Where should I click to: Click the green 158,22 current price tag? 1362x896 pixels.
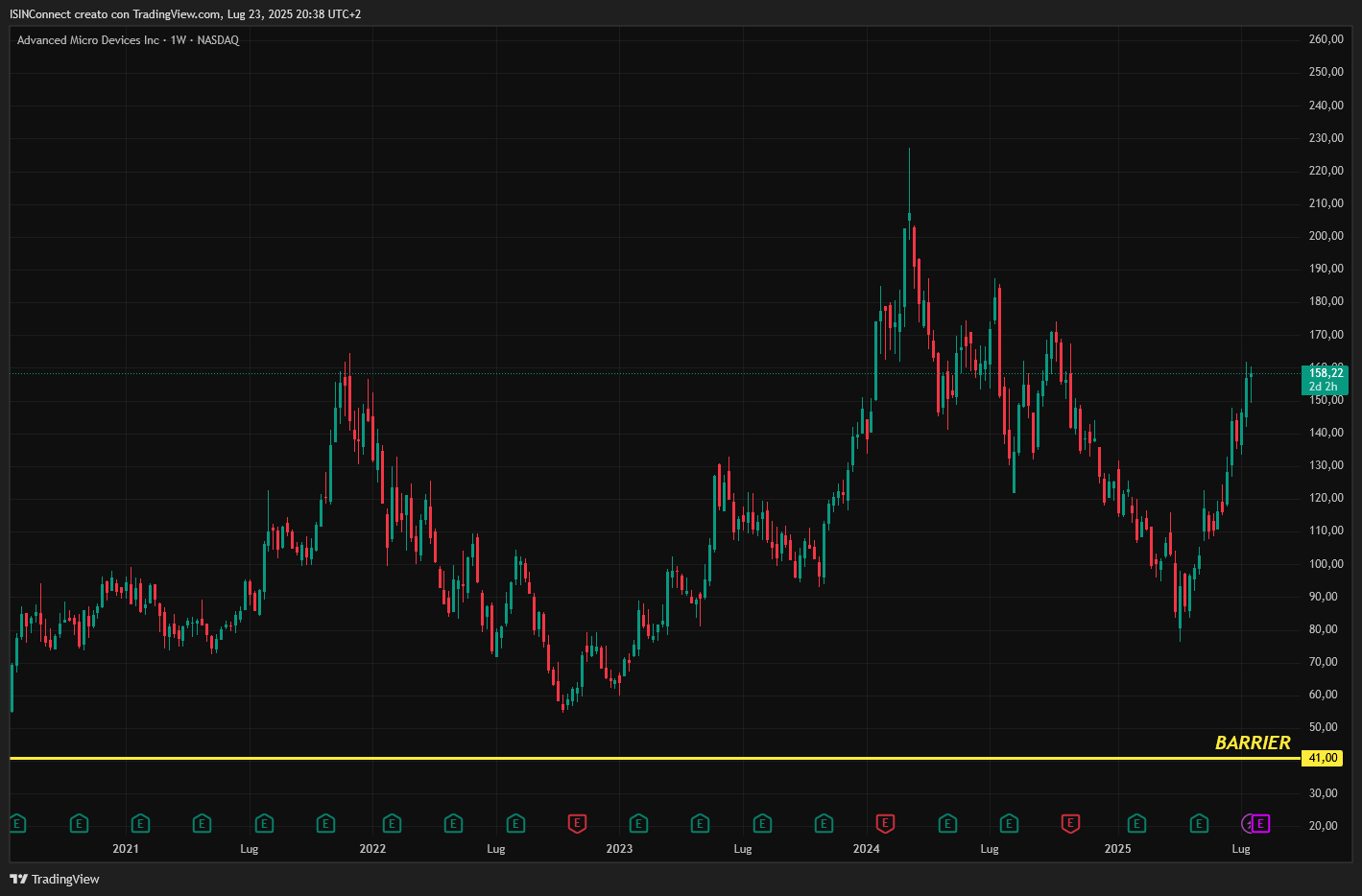pos(1325,380)
